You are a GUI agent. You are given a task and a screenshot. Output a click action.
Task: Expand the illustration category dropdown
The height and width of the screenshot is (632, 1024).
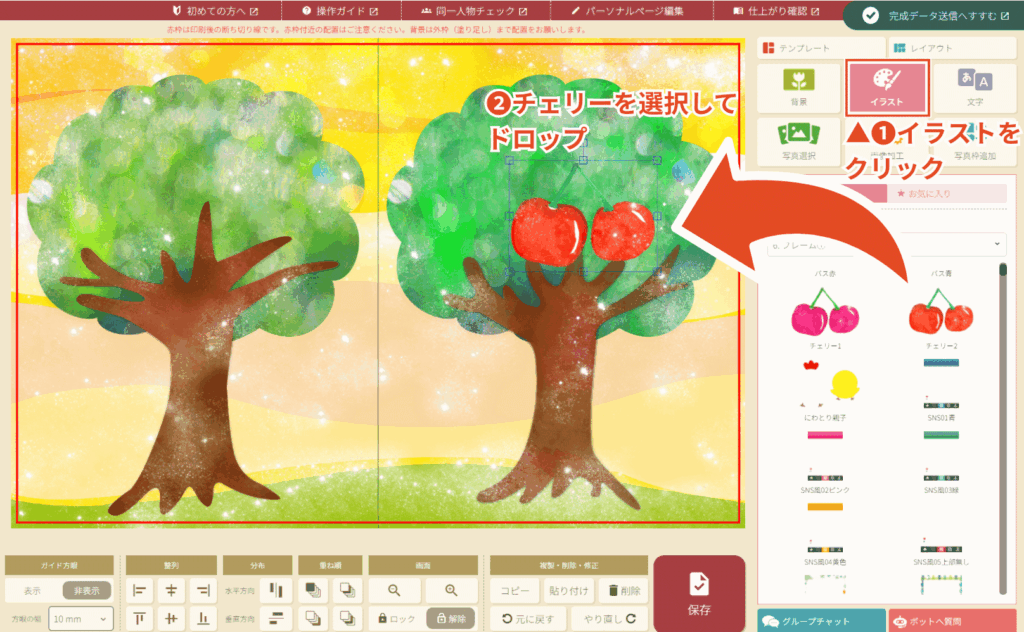tap(884, 244)
